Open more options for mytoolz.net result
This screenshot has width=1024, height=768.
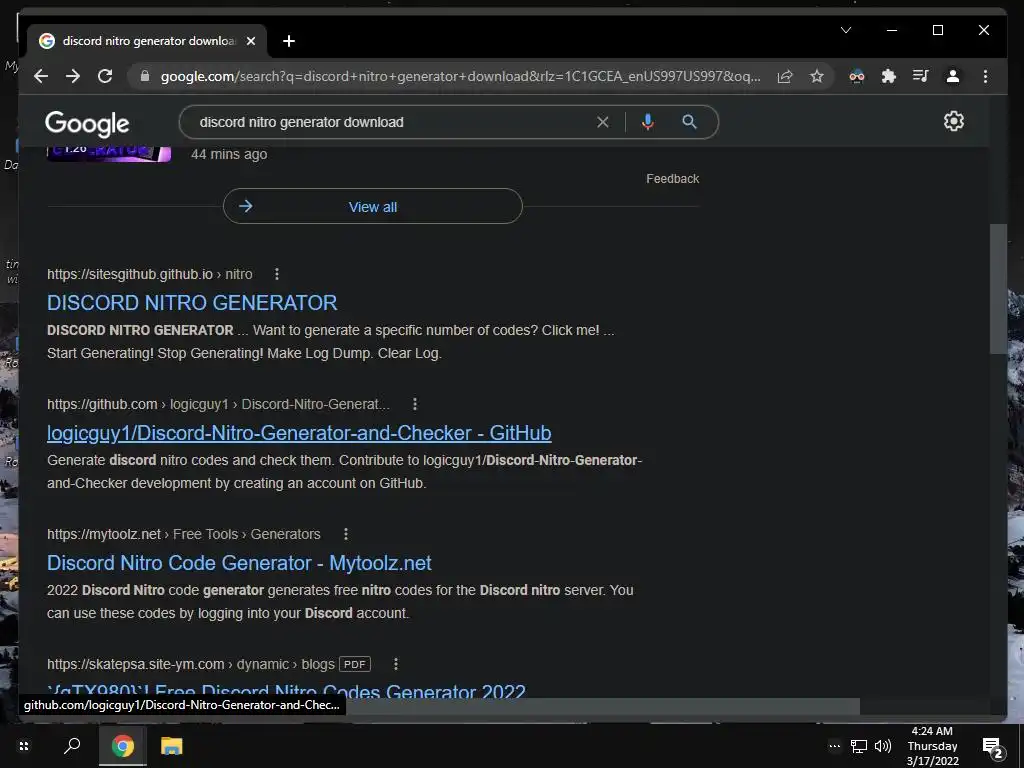tap(345, 534)
